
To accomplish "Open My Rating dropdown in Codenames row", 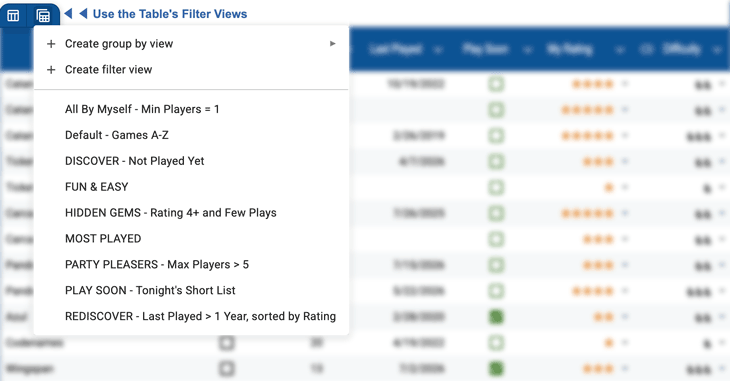I will (625, 343).
